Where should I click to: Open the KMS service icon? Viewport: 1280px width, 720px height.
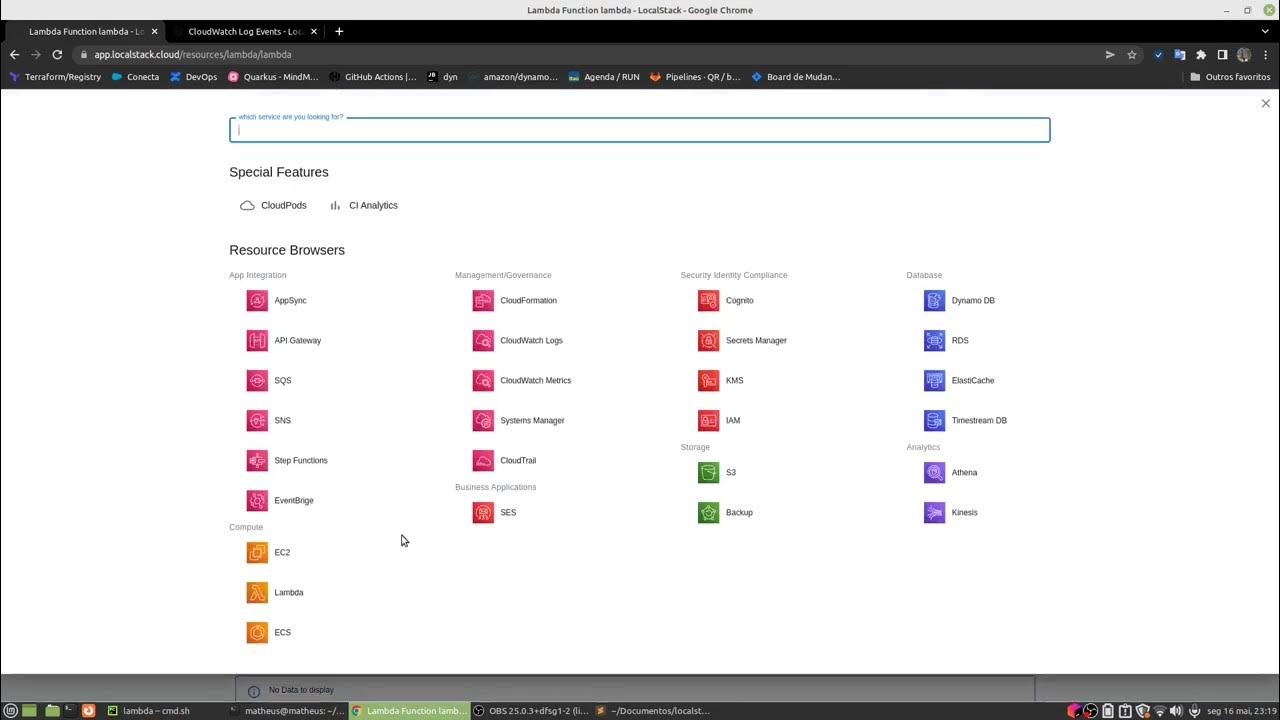[709, 380]
